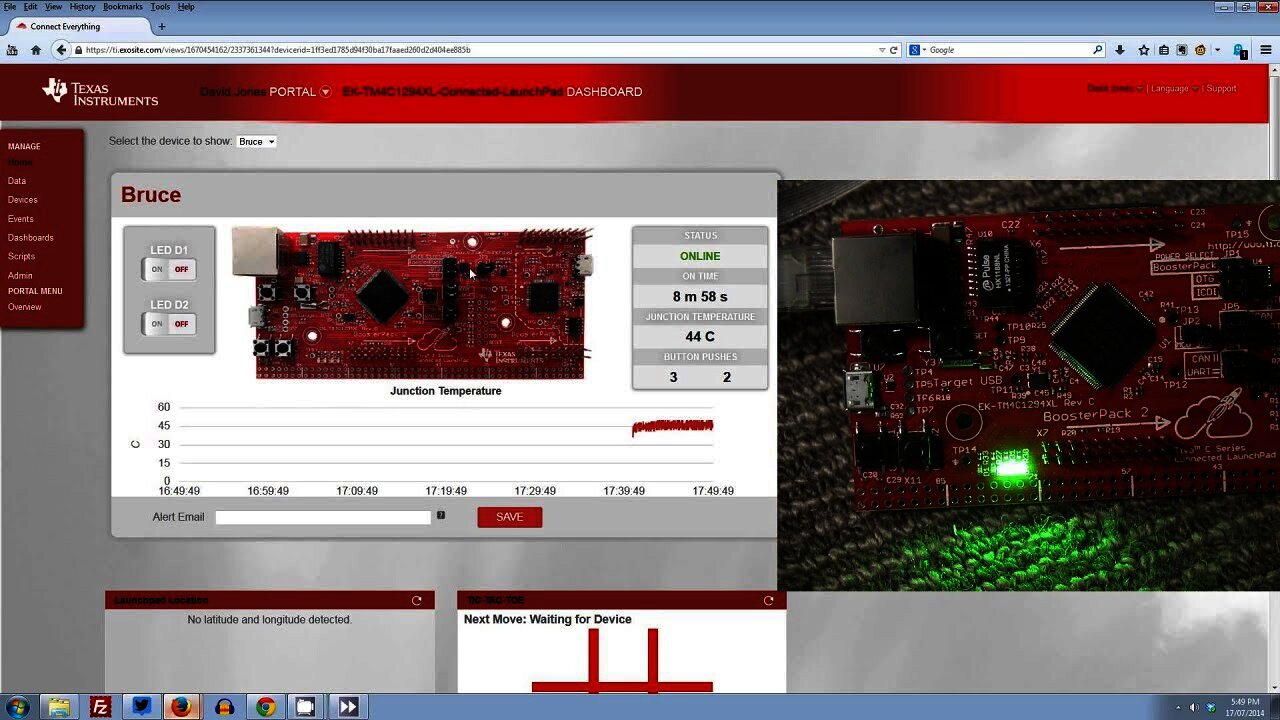Screen dimensions: 1280x720
Task: Reload page with the refresh arrow
Action: pos(894,50)
